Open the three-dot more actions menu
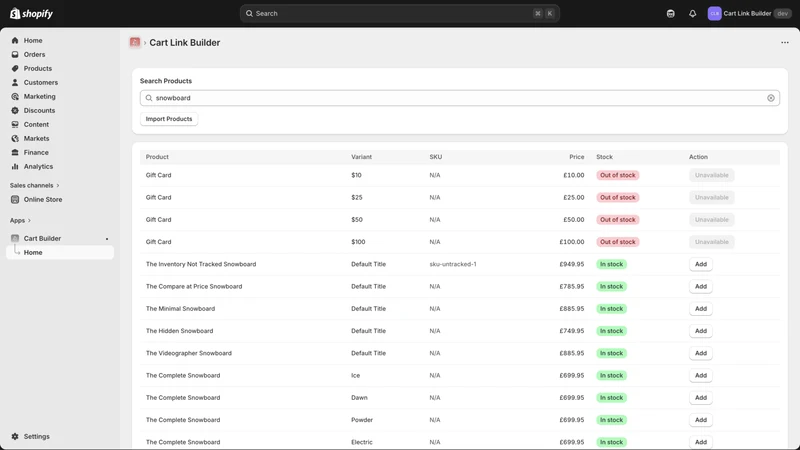Screen dimensions: 800x450 pos(785,42)
